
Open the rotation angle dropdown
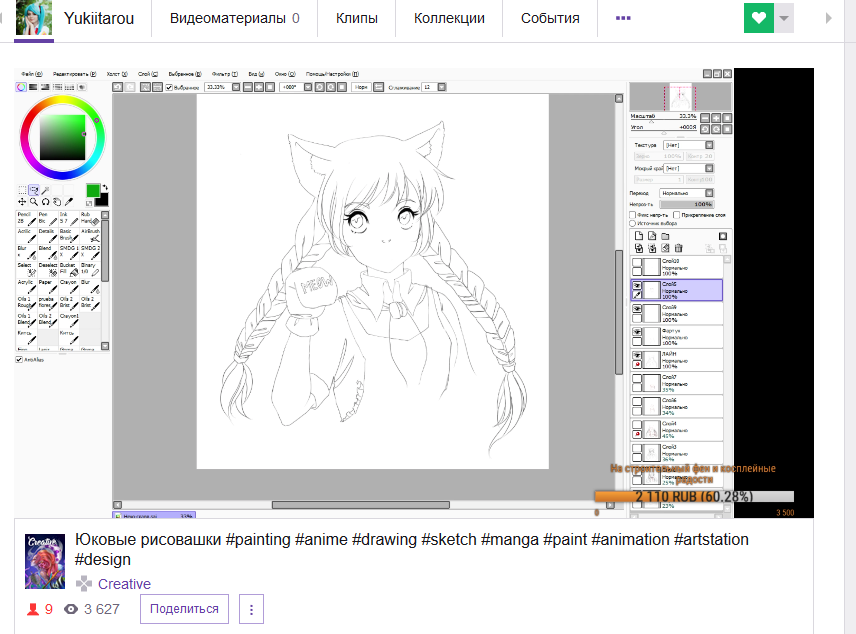[x=308, y=87]
